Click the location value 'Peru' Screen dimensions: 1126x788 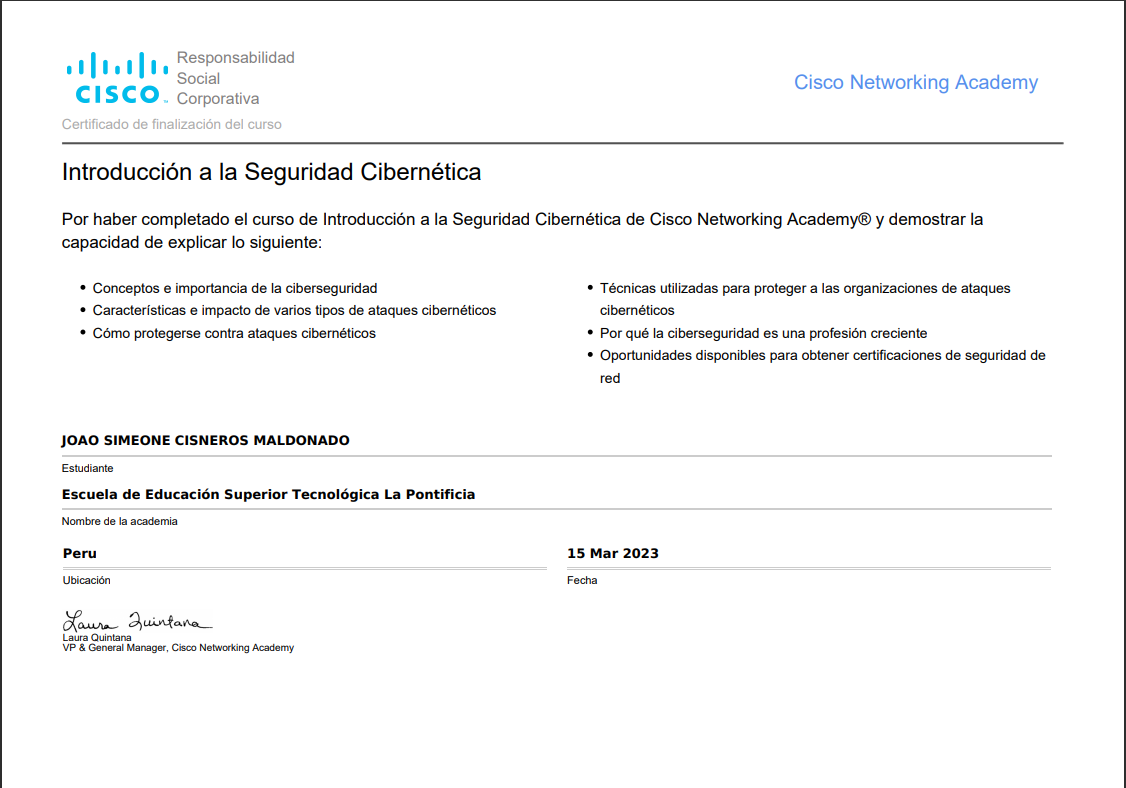coord(80,553)
